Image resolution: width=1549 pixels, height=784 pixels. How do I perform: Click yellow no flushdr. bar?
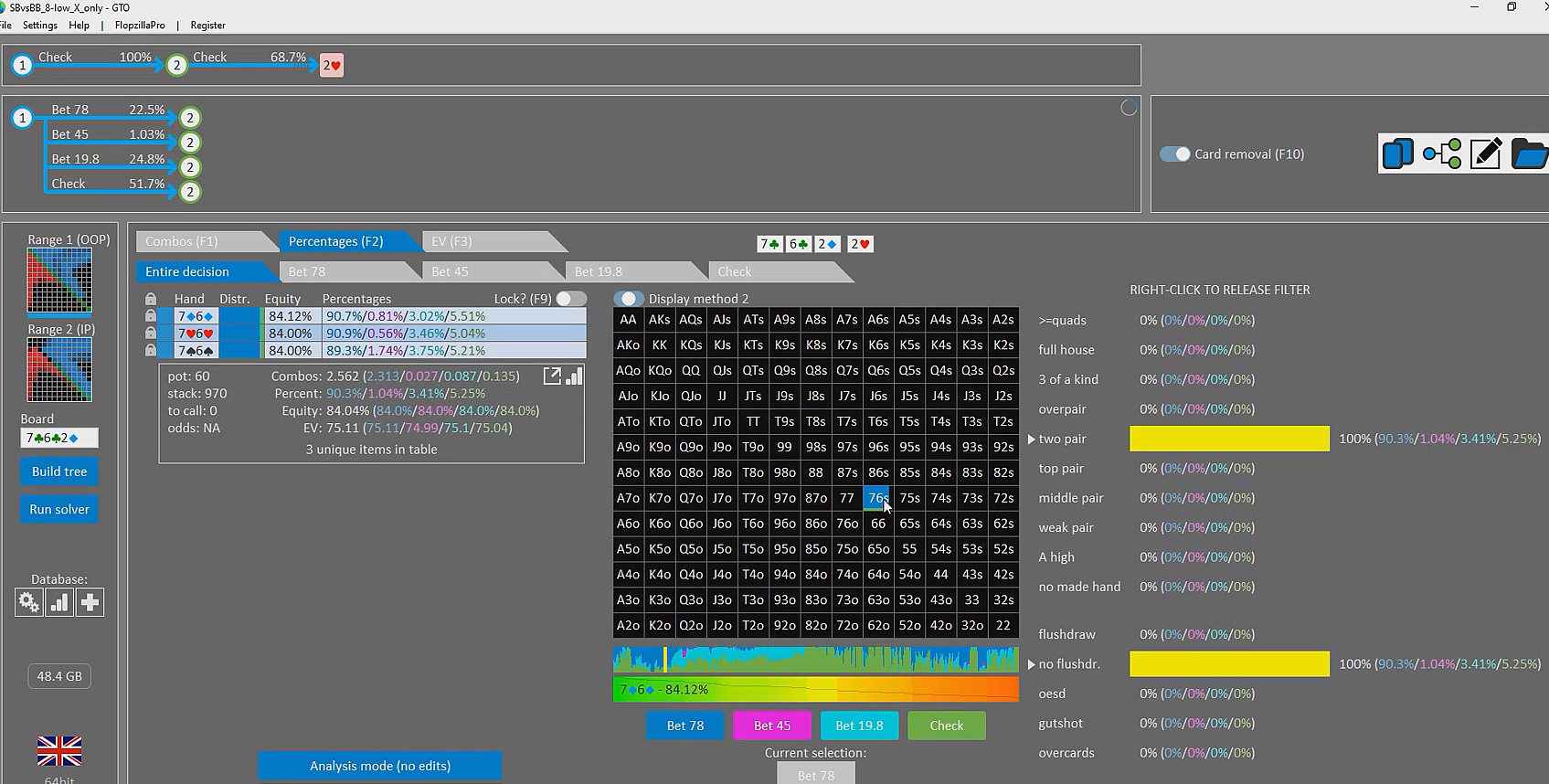click(x=1229, y=664)
